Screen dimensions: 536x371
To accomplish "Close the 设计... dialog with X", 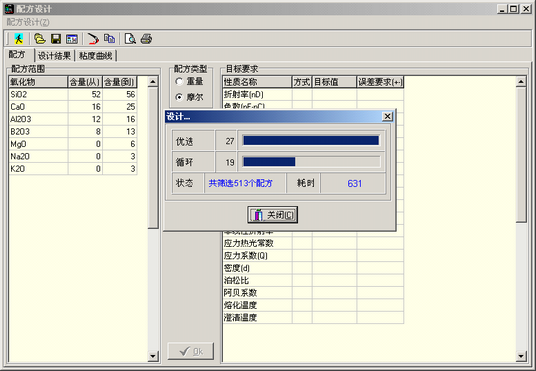I will 387,117.
